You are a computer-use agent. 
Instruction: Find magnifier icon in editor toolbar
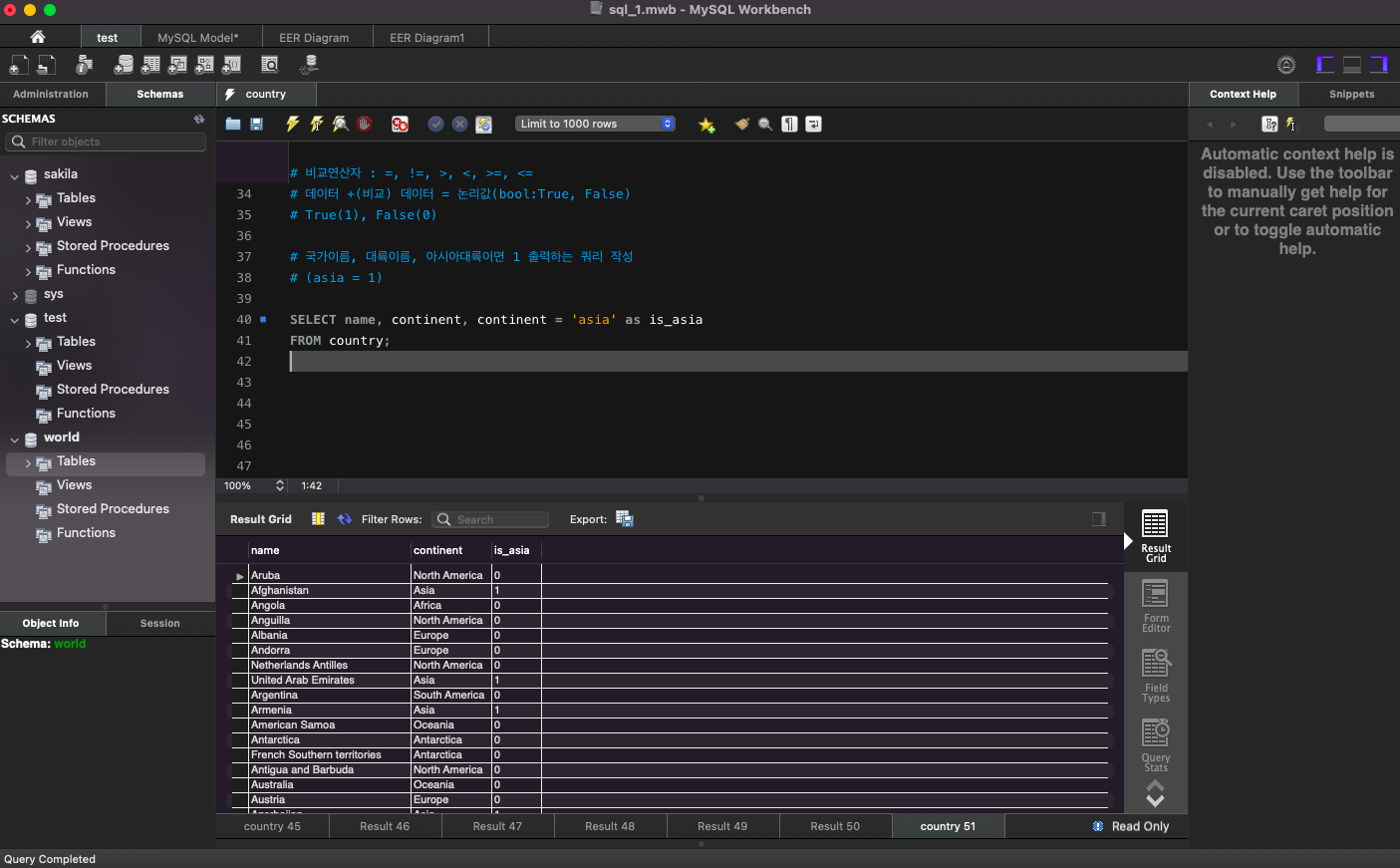(765, 125)
